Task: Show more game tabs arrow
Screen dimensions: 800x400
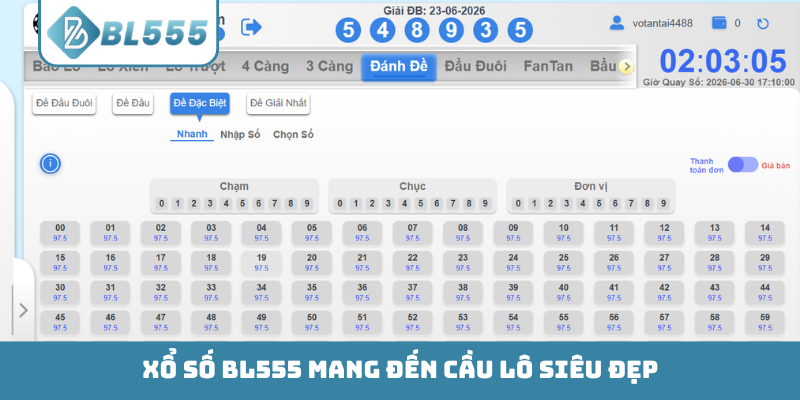Action: (x=626, y=67)
